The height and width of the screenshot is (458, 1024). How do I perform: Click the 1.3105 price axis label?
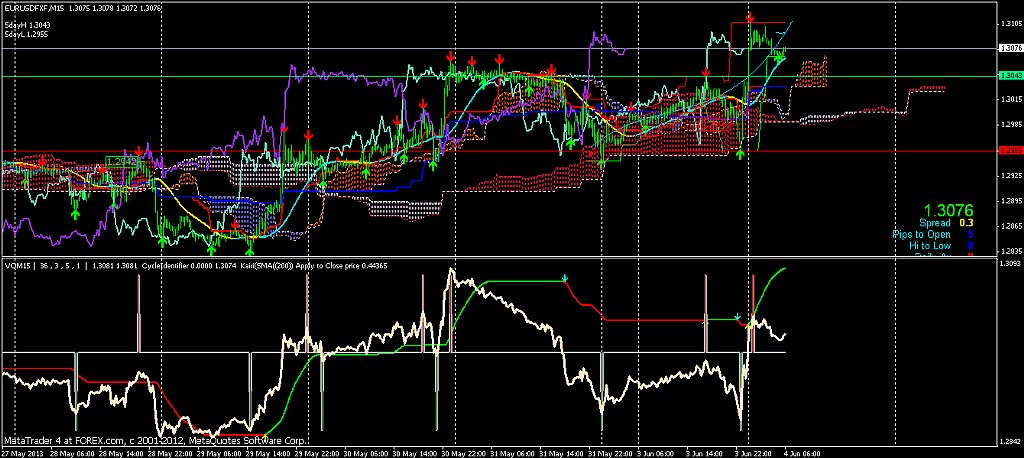[1011, 24]
